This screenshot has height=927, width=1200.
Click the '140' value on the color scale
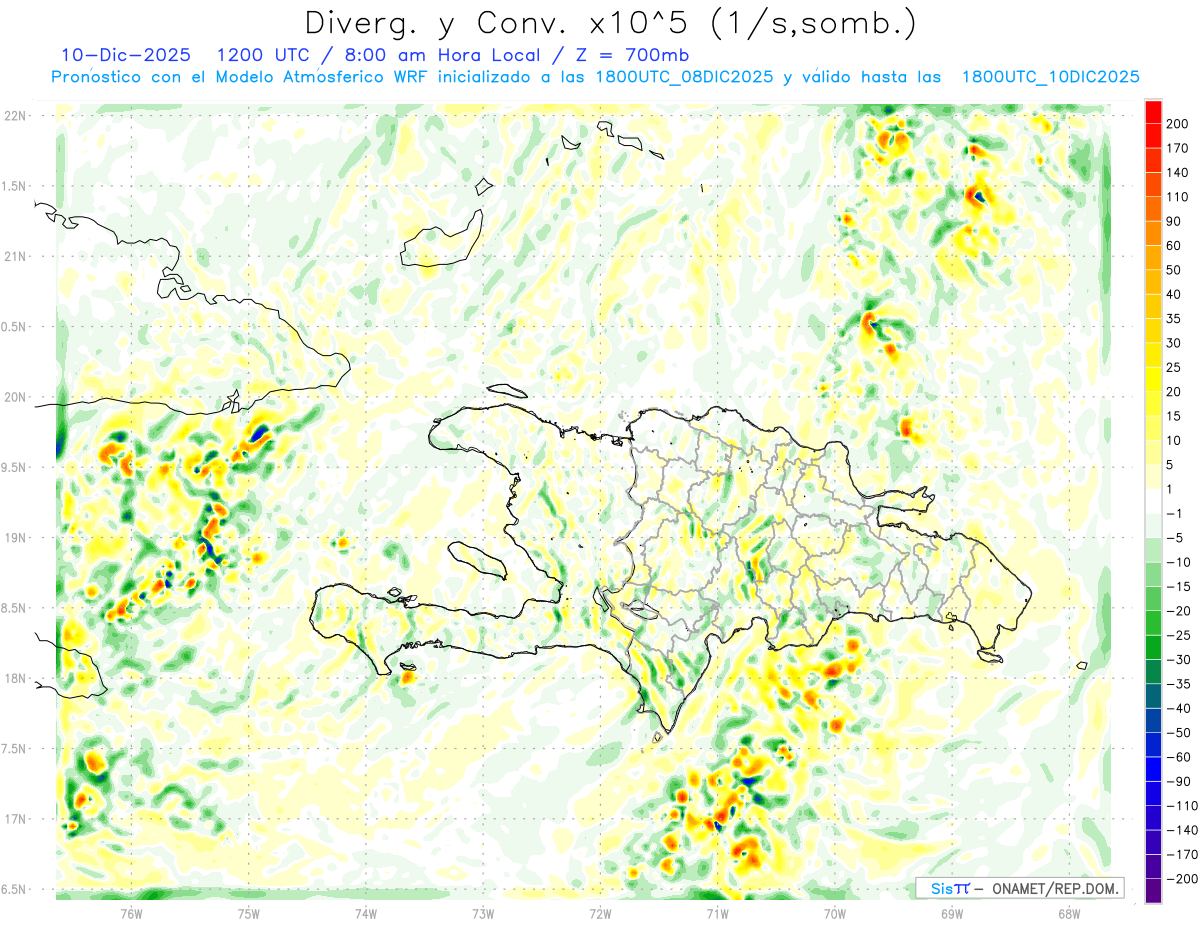tap(1177, 173)
